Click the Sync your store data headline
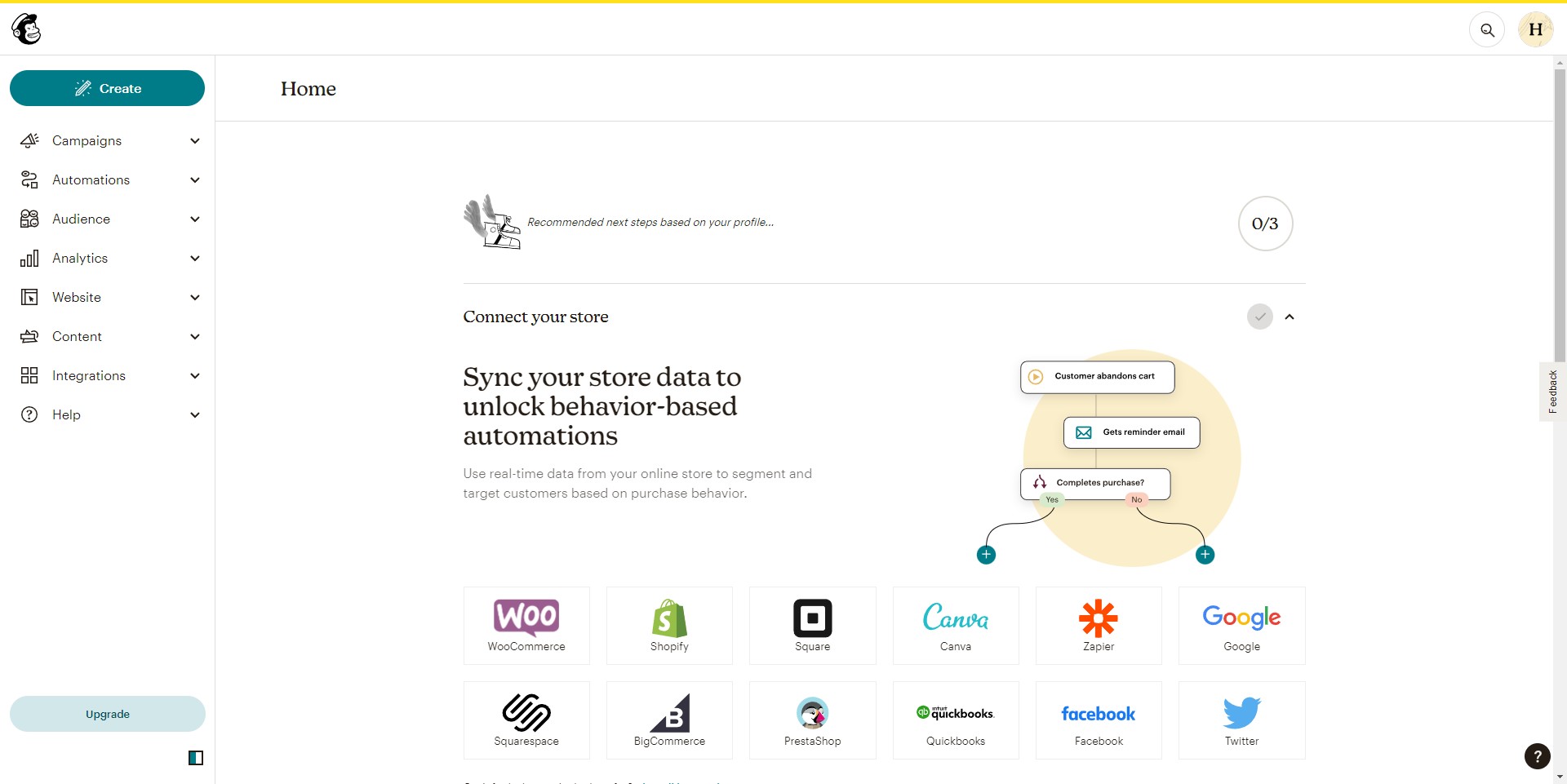Viewport: 1567px width, 784px height. coord(602,406)
